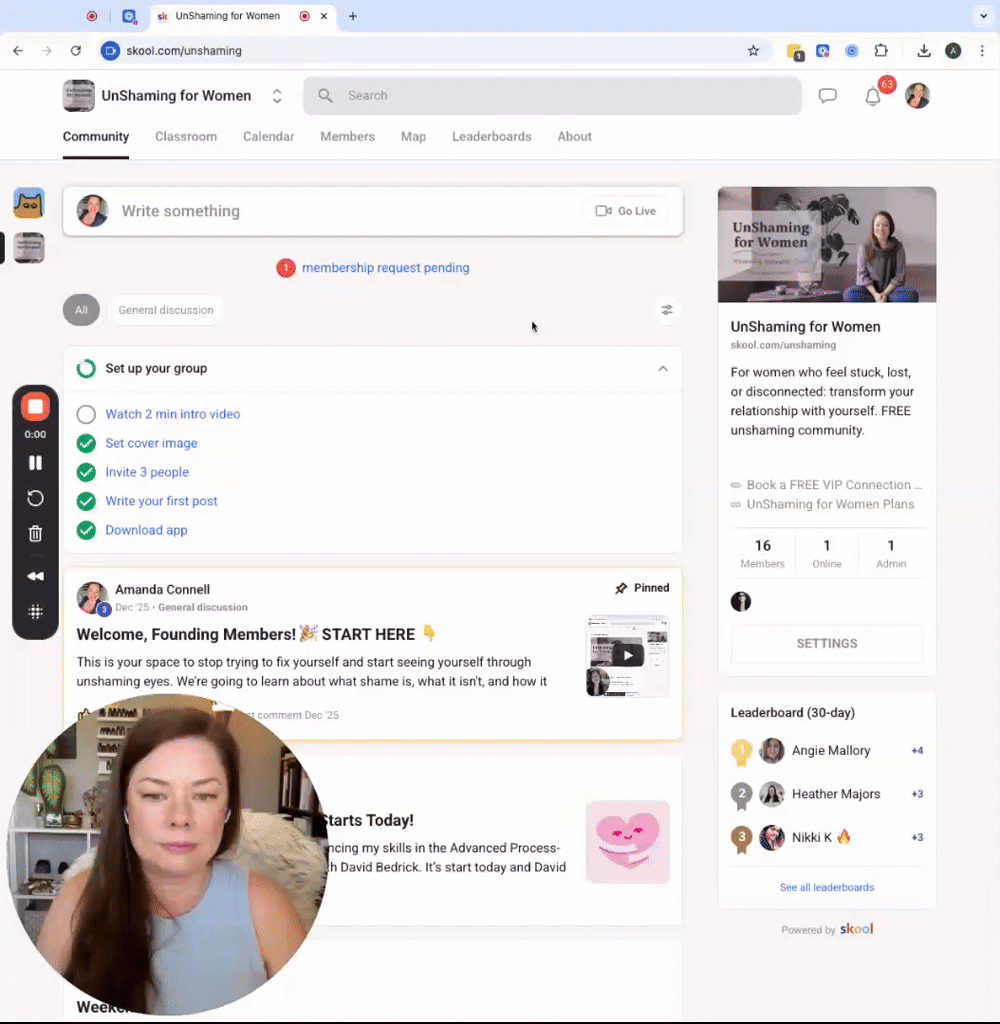The height and width of the screenshot is (1024, 1000).
Task: Open Amanda Connell's profile name
Action: [163, 589]
